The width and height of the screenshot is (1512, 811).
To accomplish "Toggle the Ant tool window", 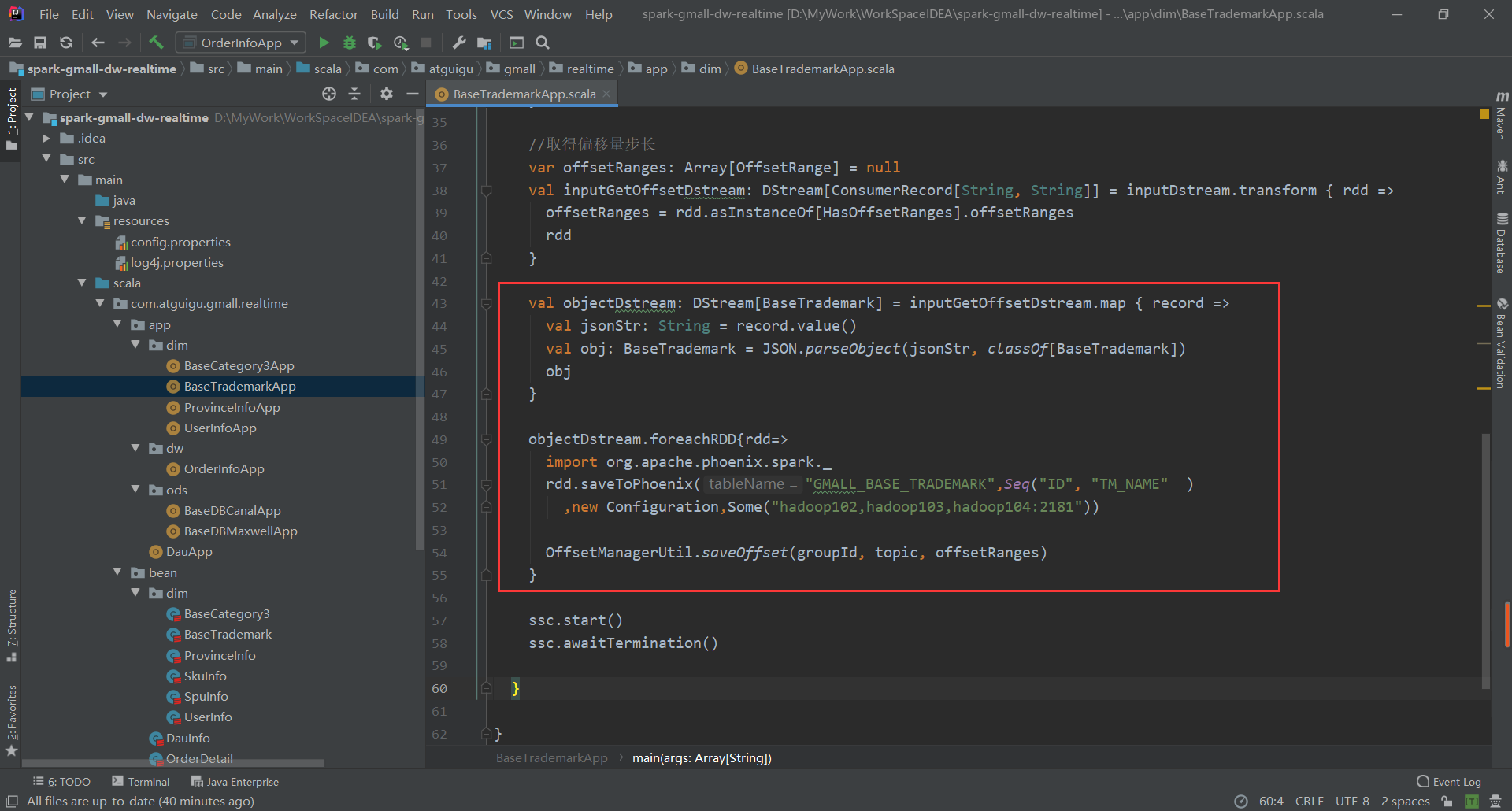I will (1502, 177).
